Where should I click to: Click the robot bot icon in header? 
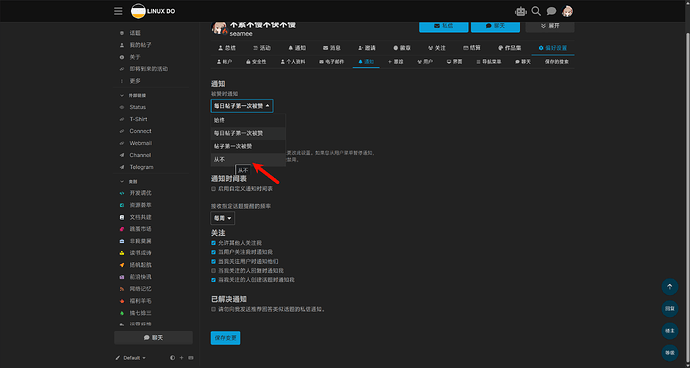[521, 11]
